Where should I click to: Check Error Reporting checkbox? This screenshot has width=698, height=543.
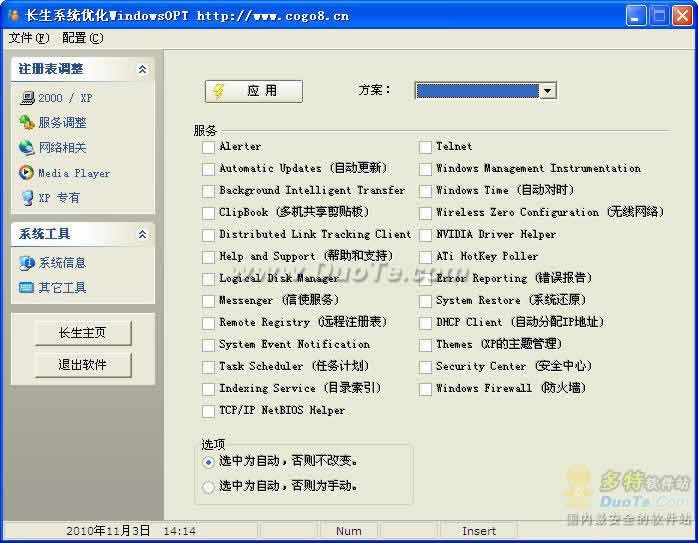(426, 279)
